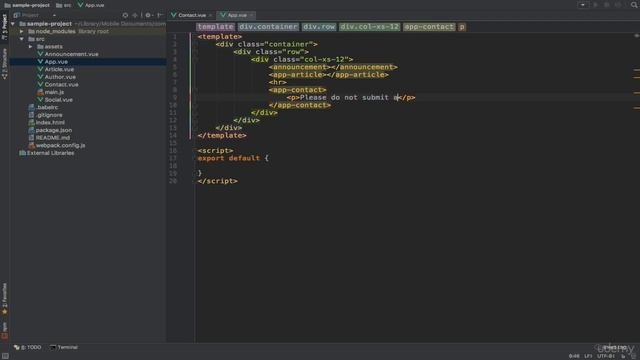
Task: Click the closing </template> tag line
Action: (x=222, y=136)
